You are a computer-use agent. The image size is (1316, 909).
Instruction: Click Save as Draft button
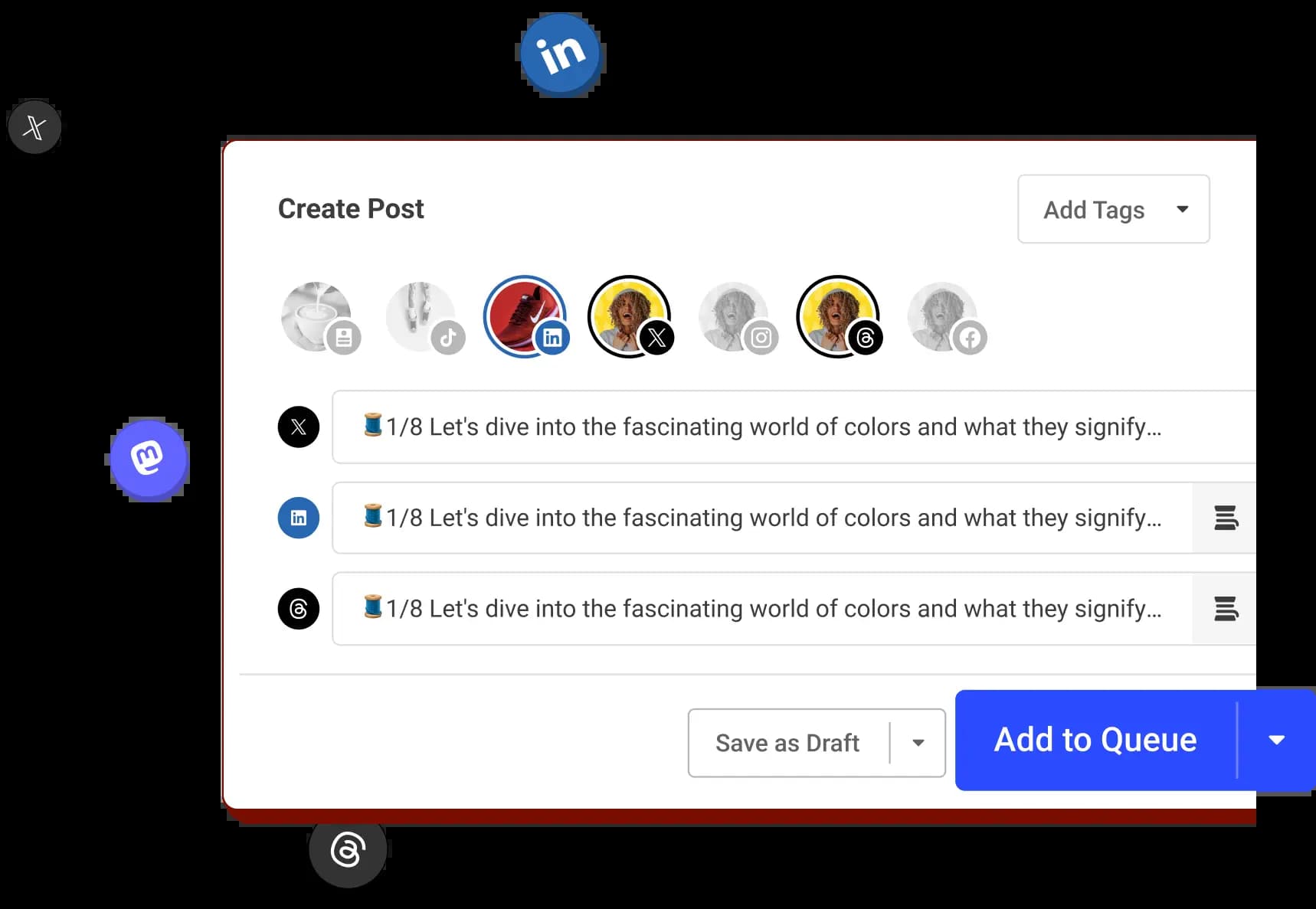coord(788,743)
